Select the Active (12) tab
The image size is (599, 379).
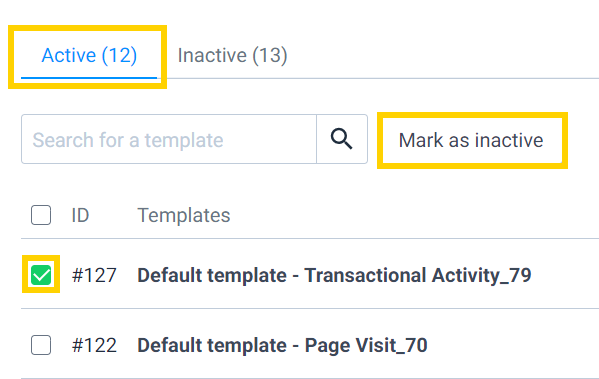[x=89, y=55]
